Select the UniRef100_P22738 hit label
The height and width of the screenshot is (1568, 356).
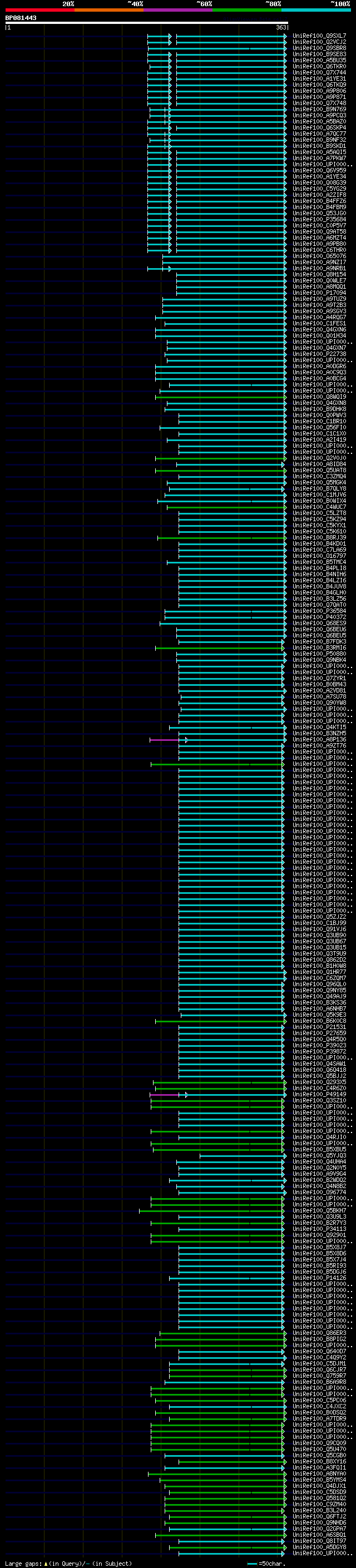(x=319, y=354)
